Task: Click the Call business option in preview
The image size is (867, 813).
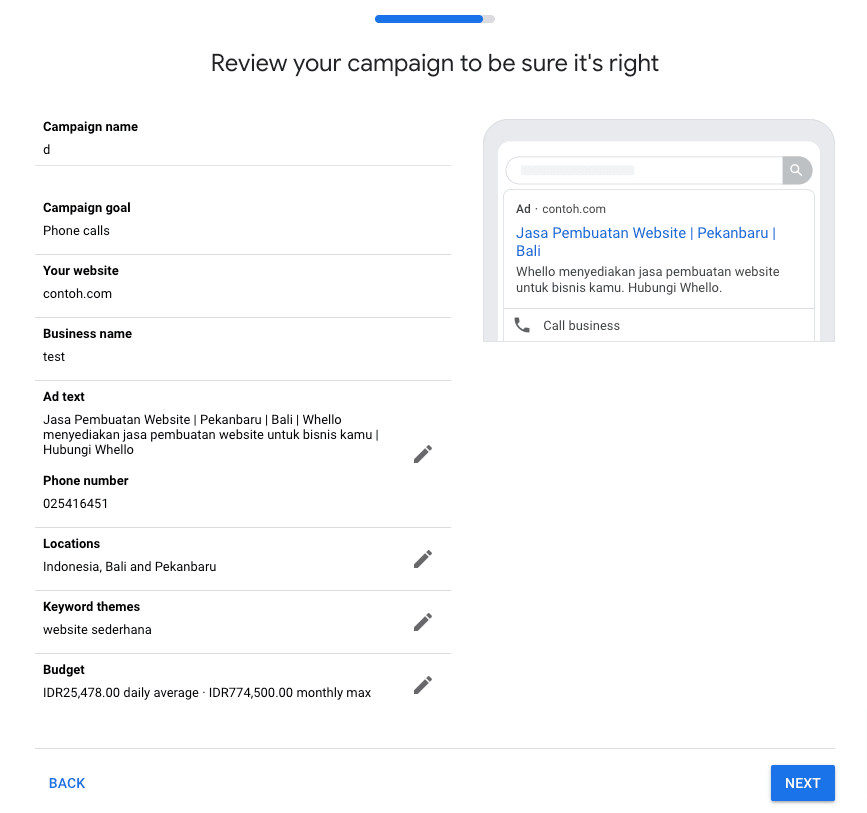Action: [x=581, y=326]
